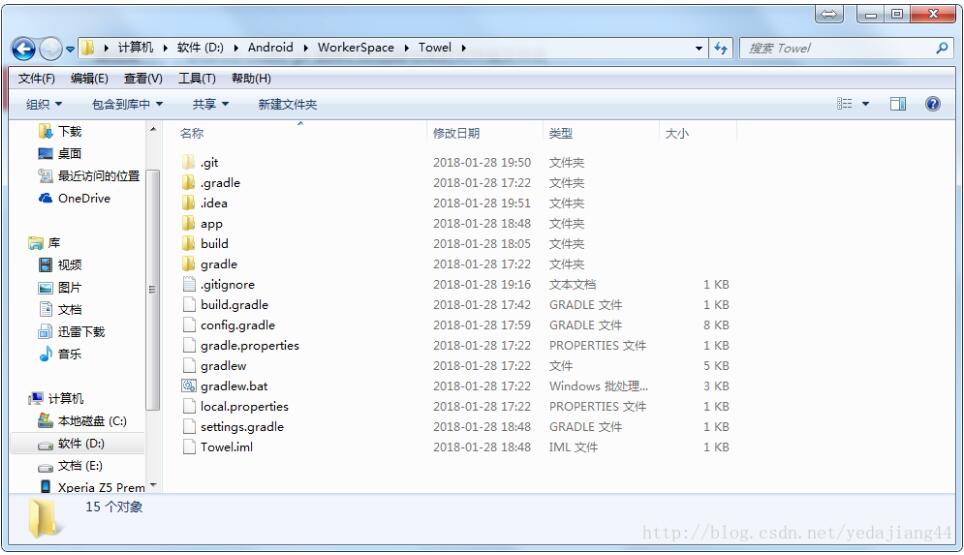Select 计算机 in the navigation pane
The width and height of the screenshot is (964, 555).
coord(56,398)
